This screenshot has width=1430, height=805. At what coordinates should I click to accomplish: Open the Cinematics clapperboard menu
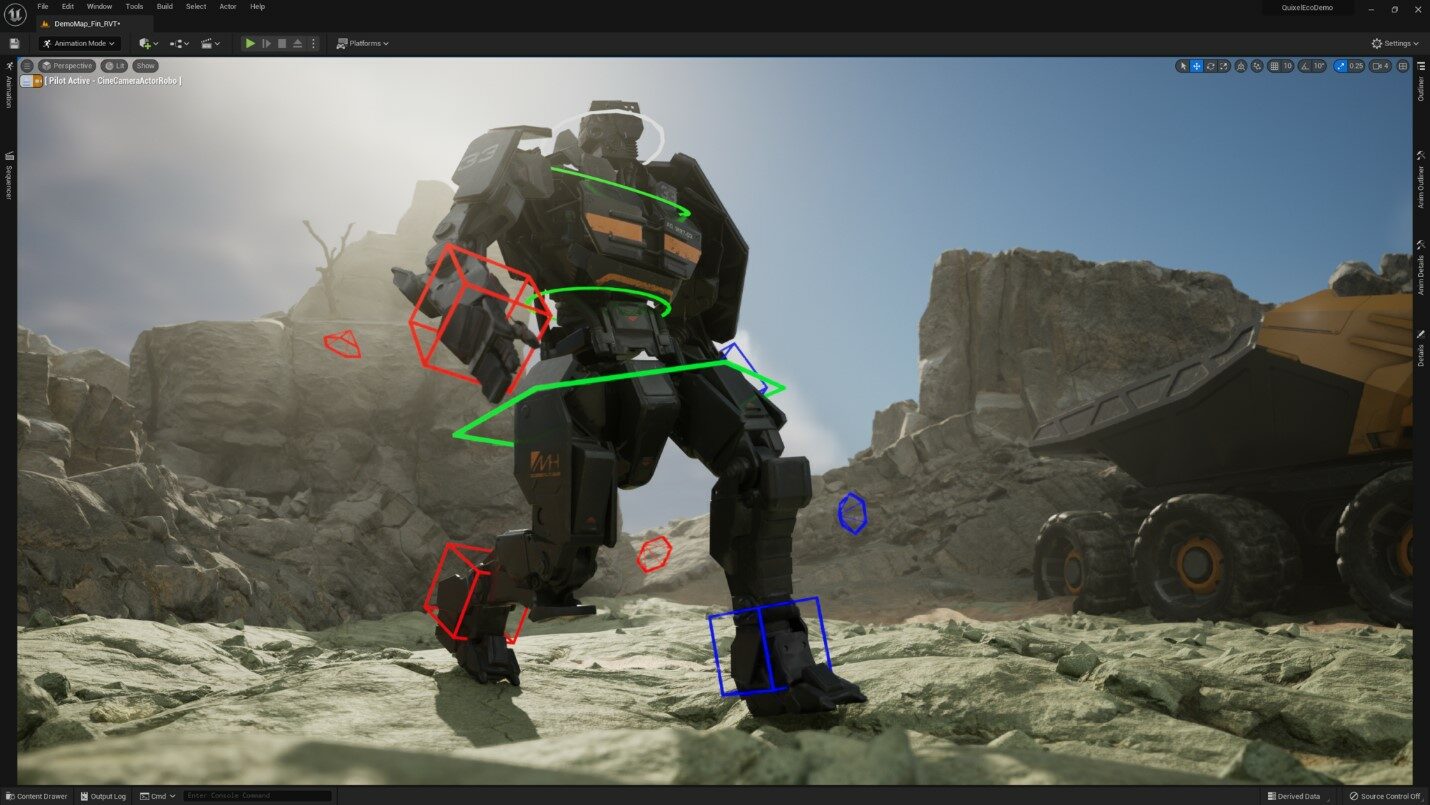207,43
